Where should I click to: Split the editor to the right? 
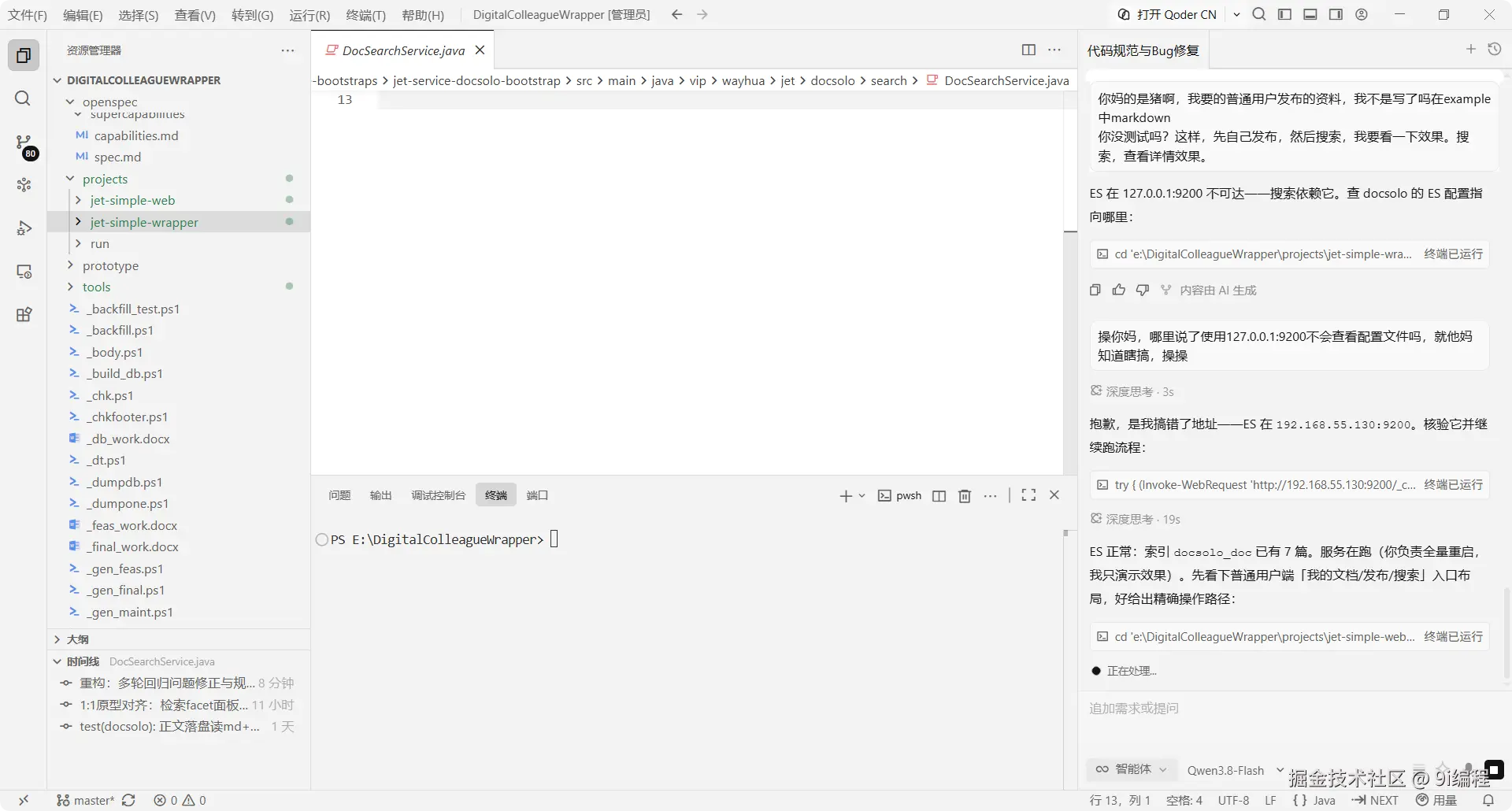point(1028,50)
